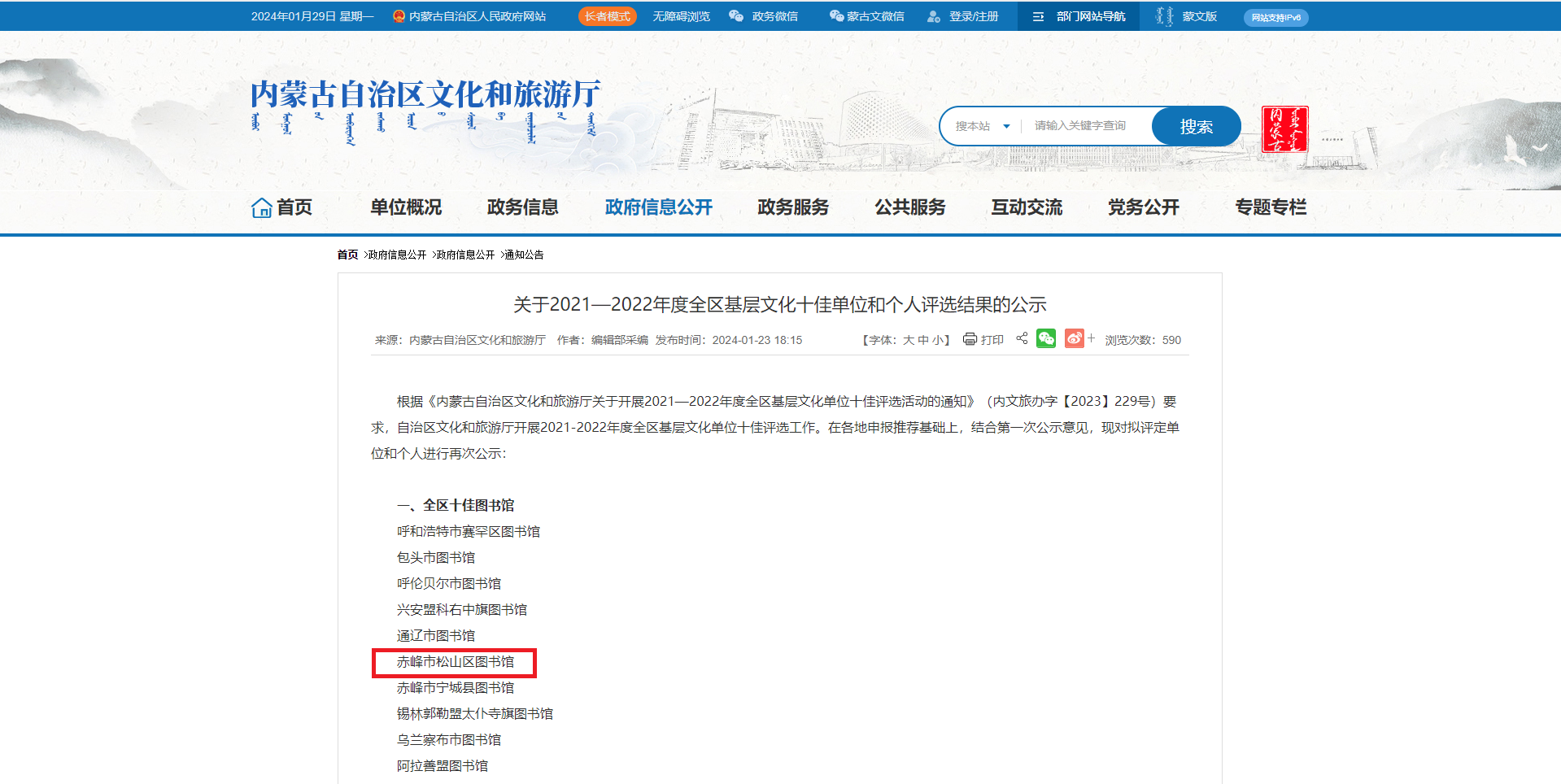Click the red 内蒙古 seal logo

point(1284,128)
